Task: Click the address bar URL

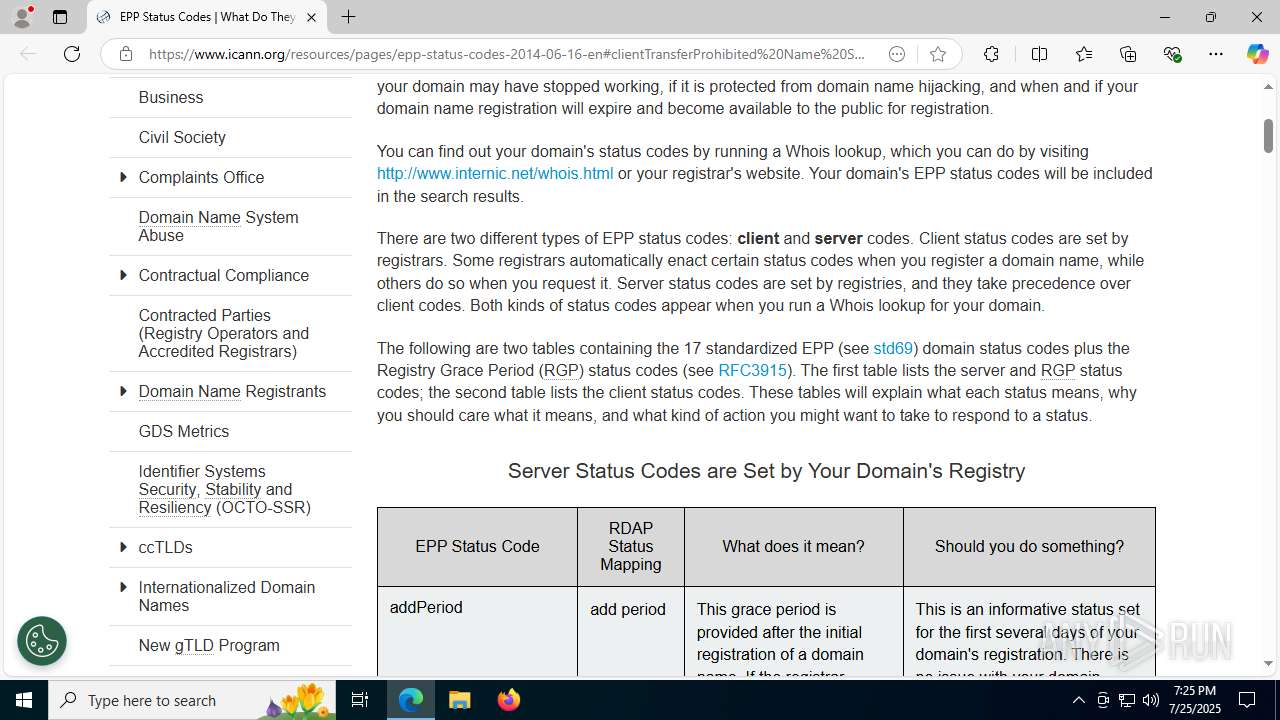Action: click(507, 54)
